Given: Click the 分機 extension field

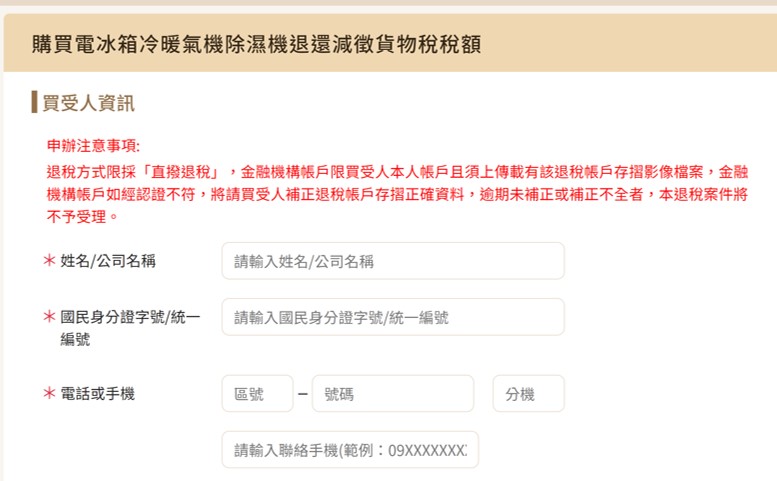Looking at the screenshot, I should pos(528,394).
